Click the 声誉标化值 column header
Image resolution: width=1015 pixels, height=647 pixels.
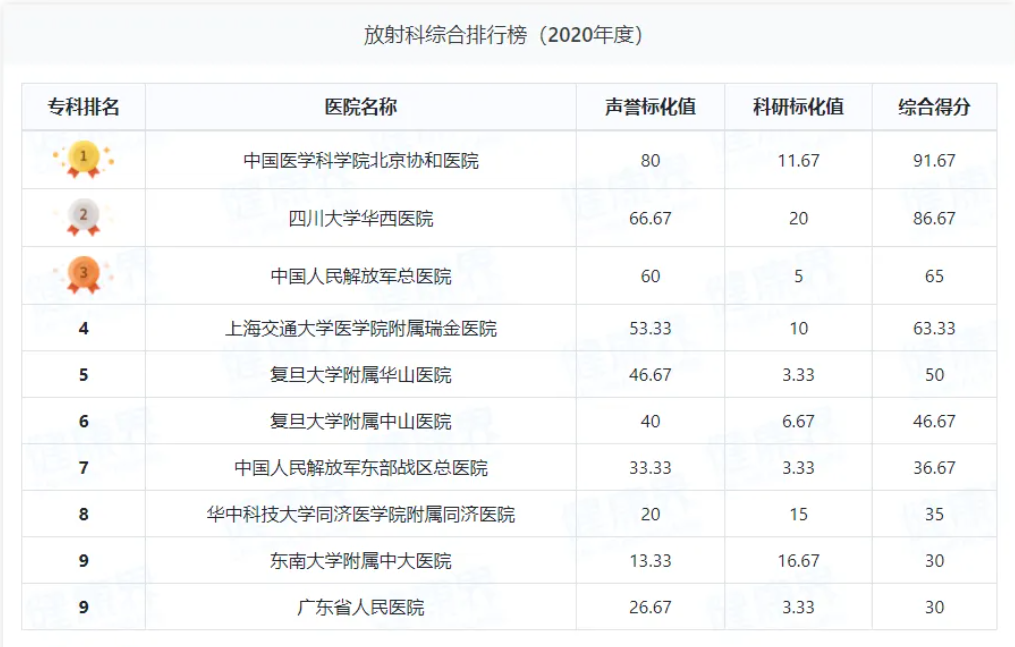coord(650,107)
